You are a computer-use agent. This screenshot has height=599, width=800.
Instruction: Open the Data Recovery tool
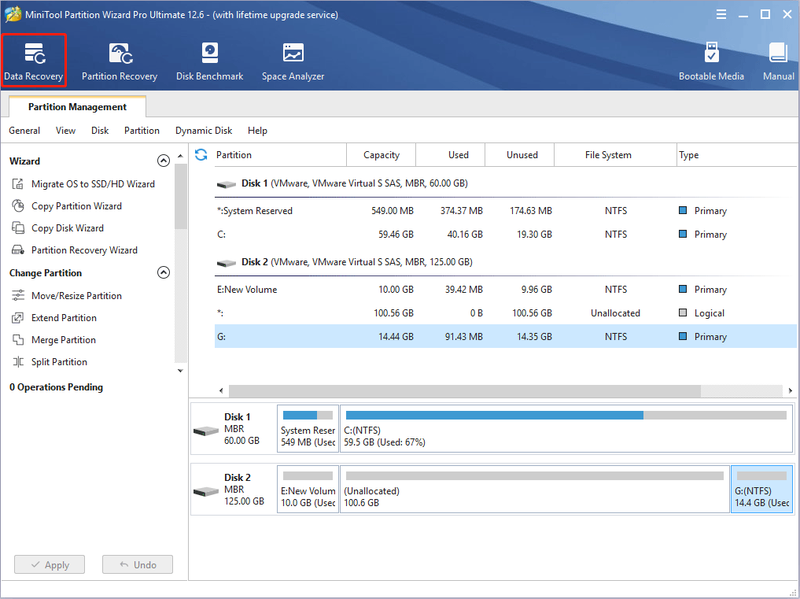coord(34,61)
